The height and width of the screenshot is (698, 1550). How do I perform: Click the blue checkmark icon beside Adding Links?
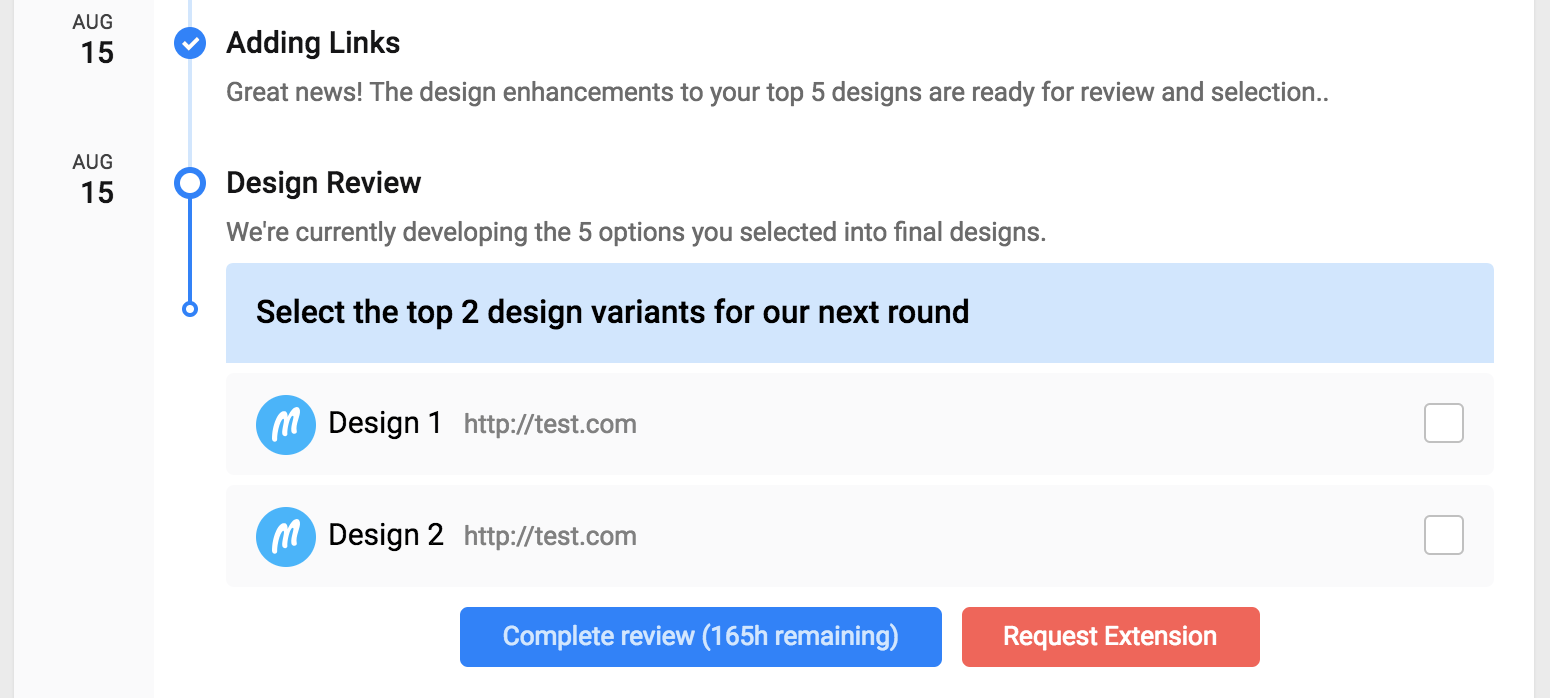pyautogui.click(x=190, y=43)
